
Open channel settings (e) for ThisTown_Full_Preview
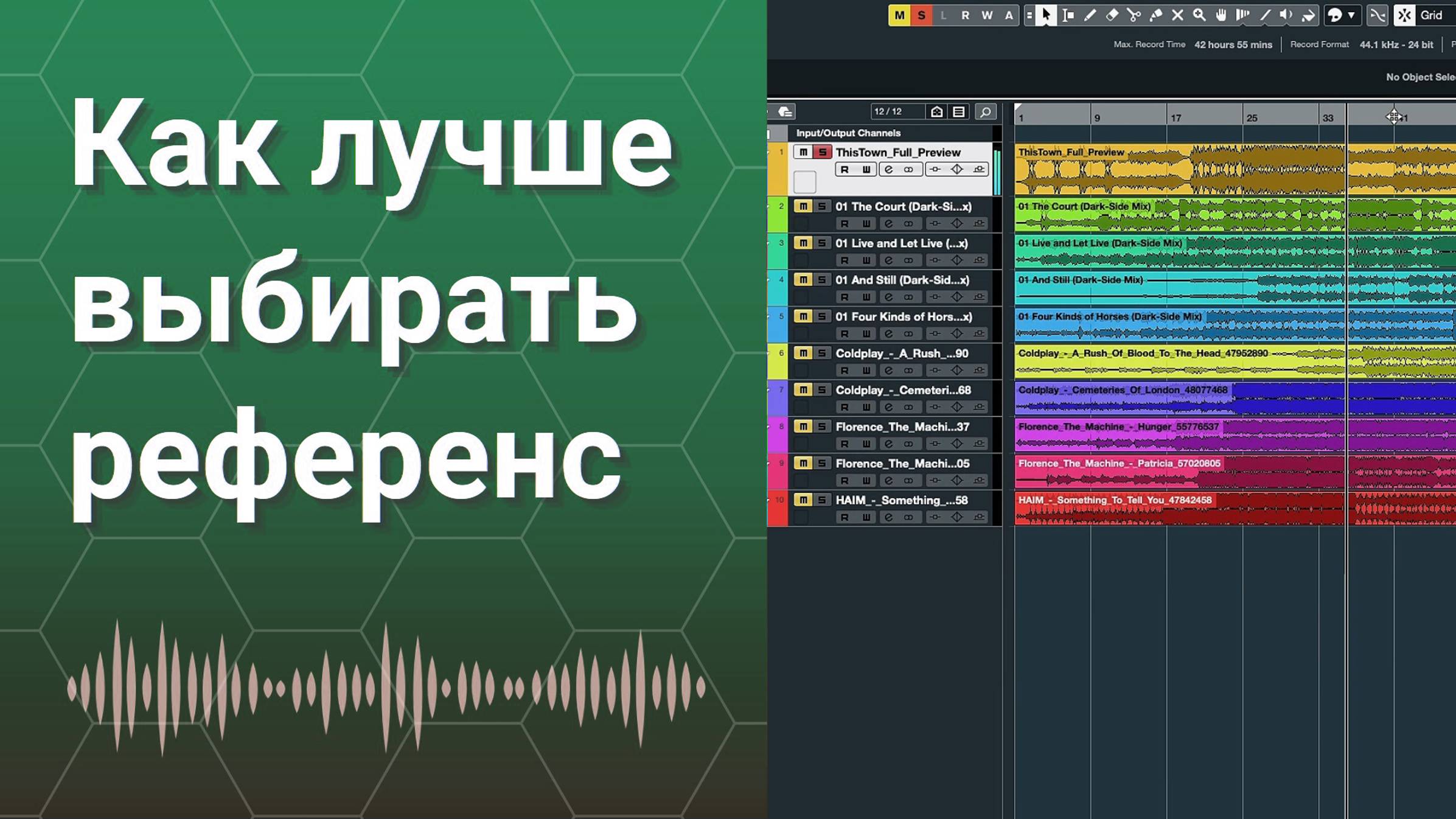(x=889, y=170)
